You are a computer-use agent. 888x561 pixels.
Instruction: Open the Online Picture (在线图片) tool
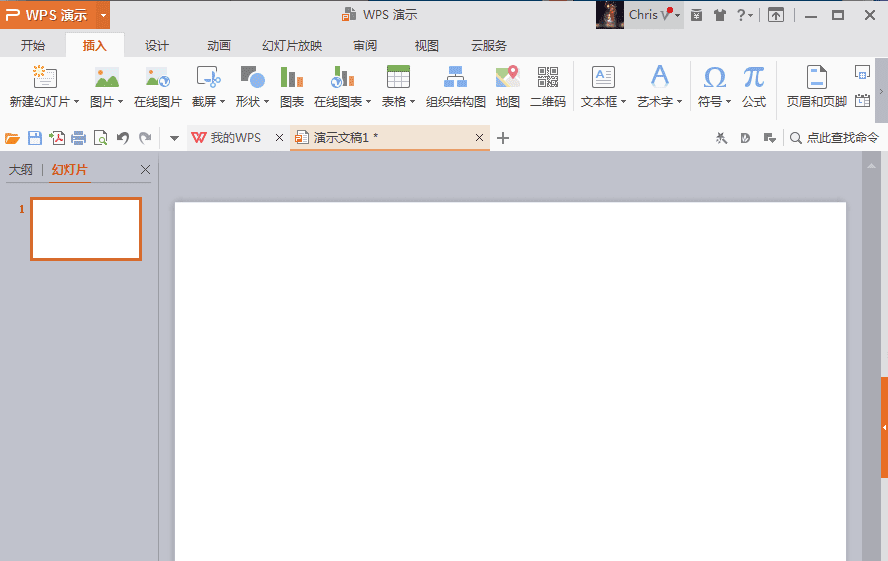pyautogui.click(x=157, y=77)
